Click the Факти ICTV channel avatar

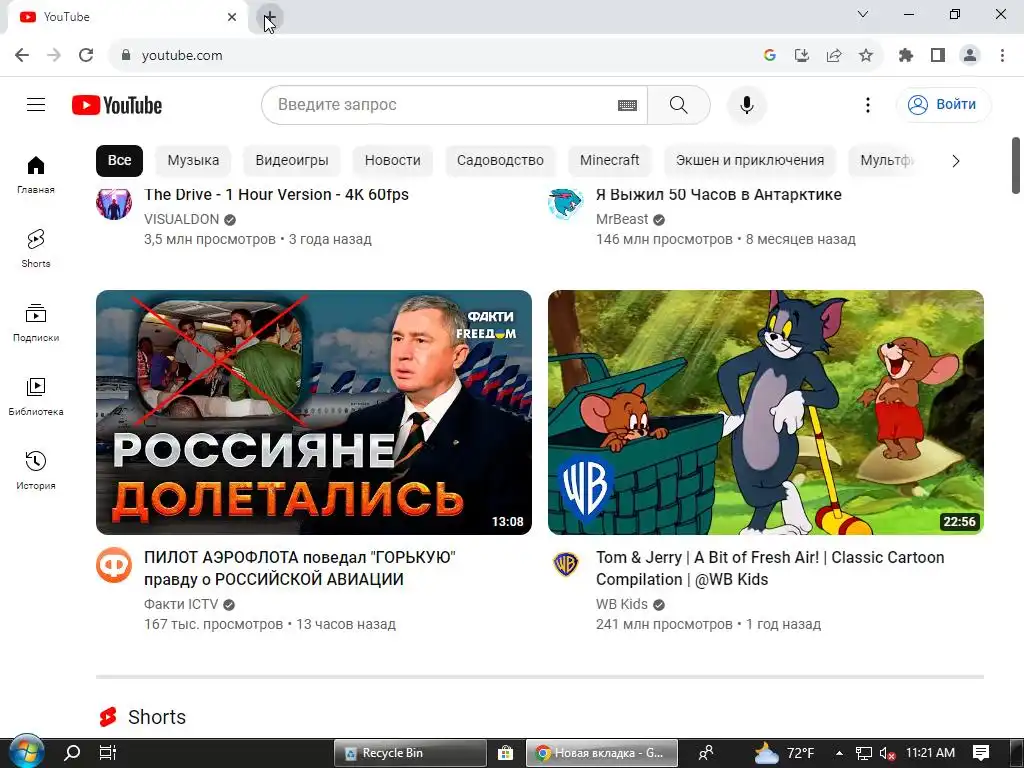click(x=114, y=565)
